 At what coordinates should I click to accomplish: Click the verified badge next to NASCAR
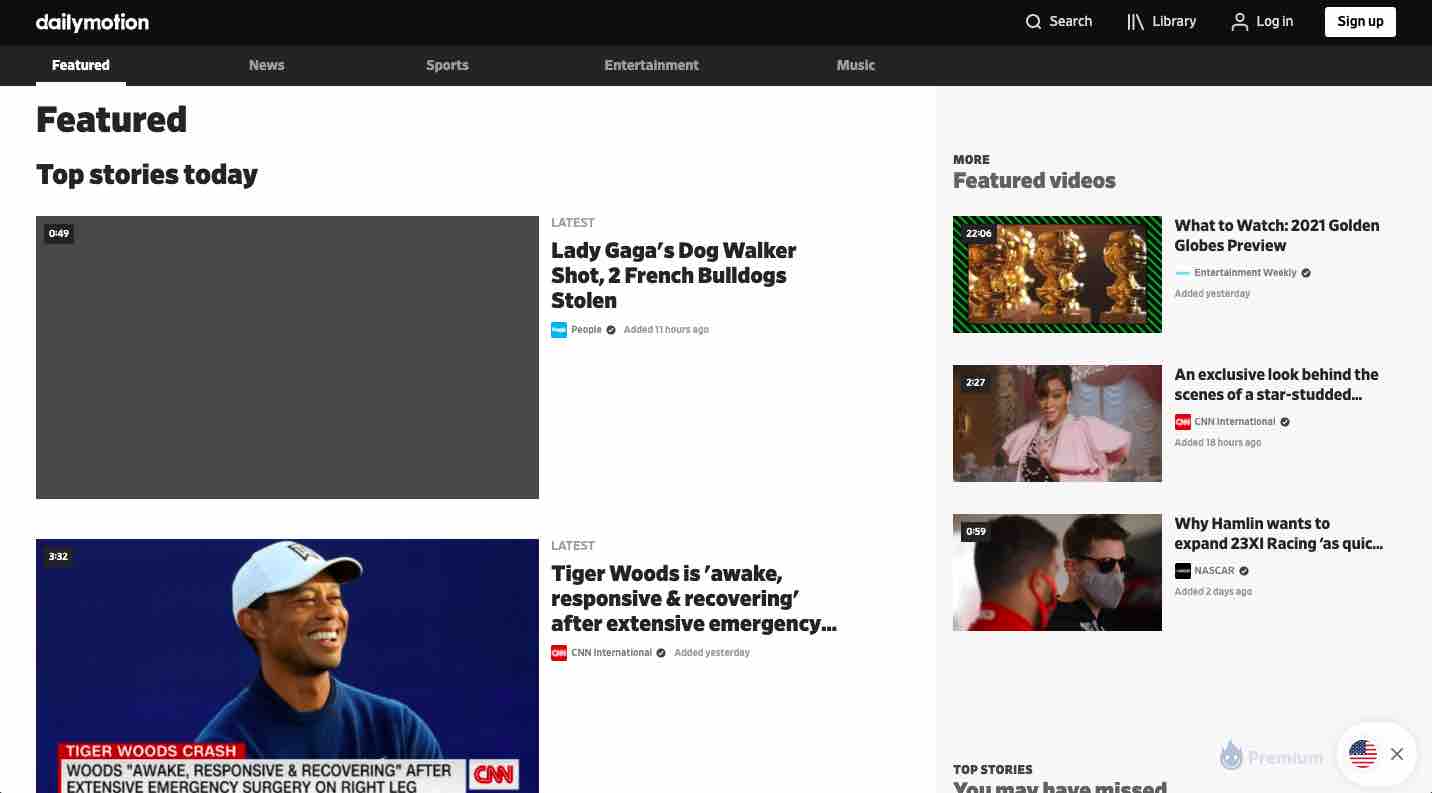click(1244, 571)
